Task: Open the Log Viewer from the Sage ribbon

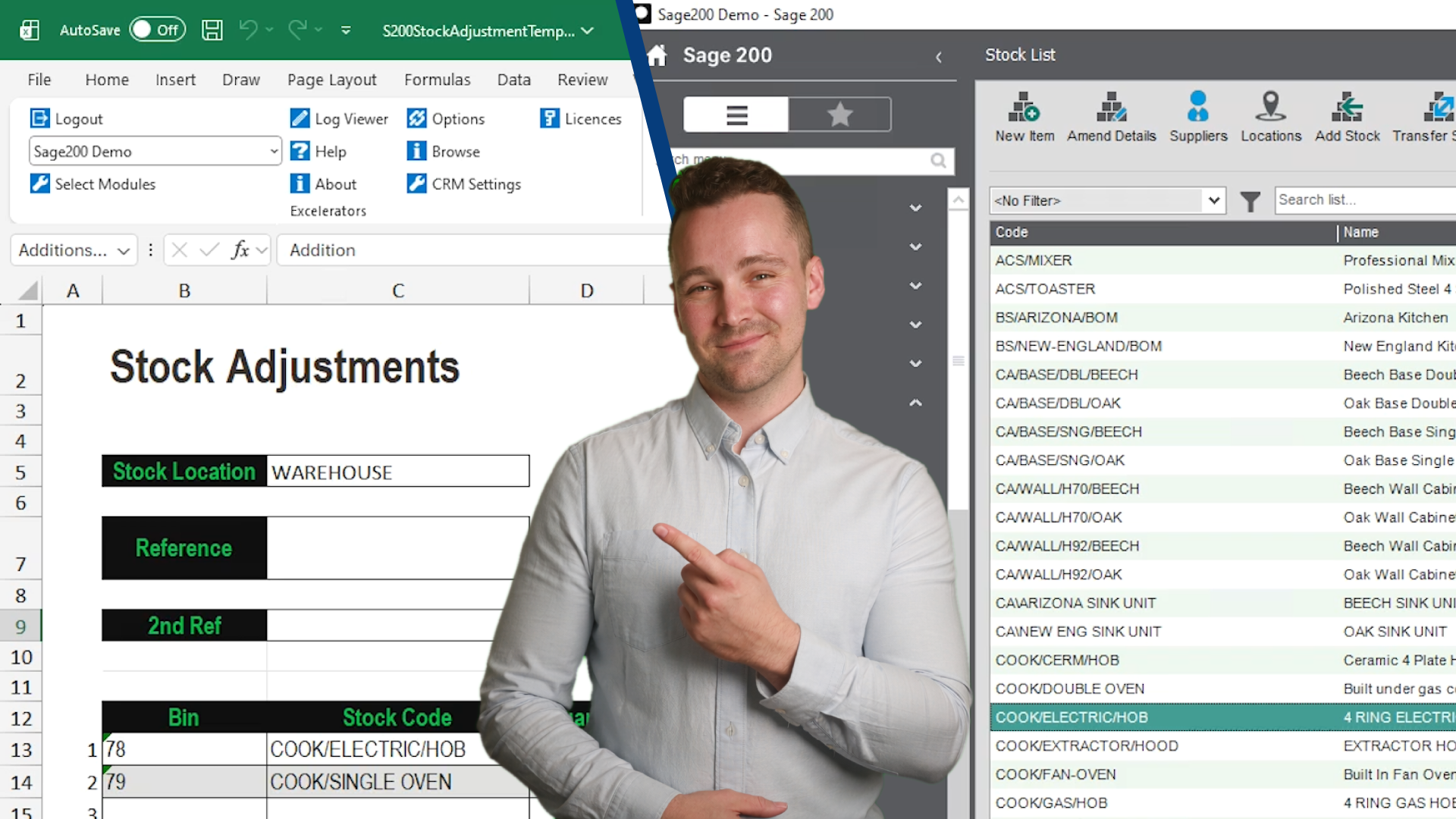Action: (338, 118)
